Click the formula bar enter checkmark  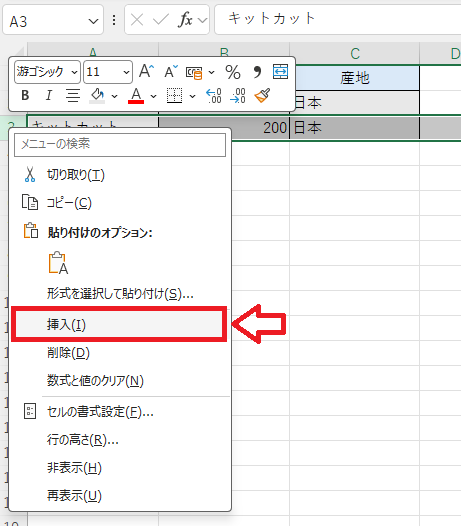click(x=161, y=20)
